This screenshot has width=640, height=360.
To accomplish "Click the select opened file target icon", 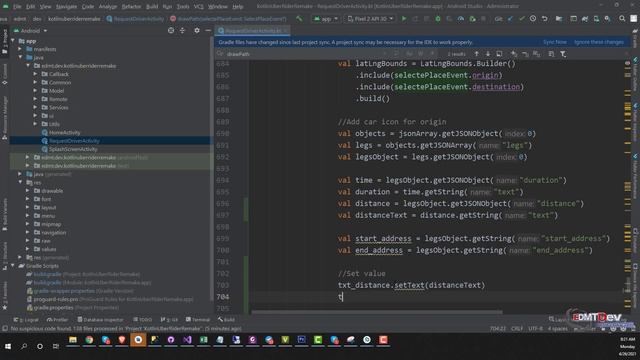I will click(171, 31).
